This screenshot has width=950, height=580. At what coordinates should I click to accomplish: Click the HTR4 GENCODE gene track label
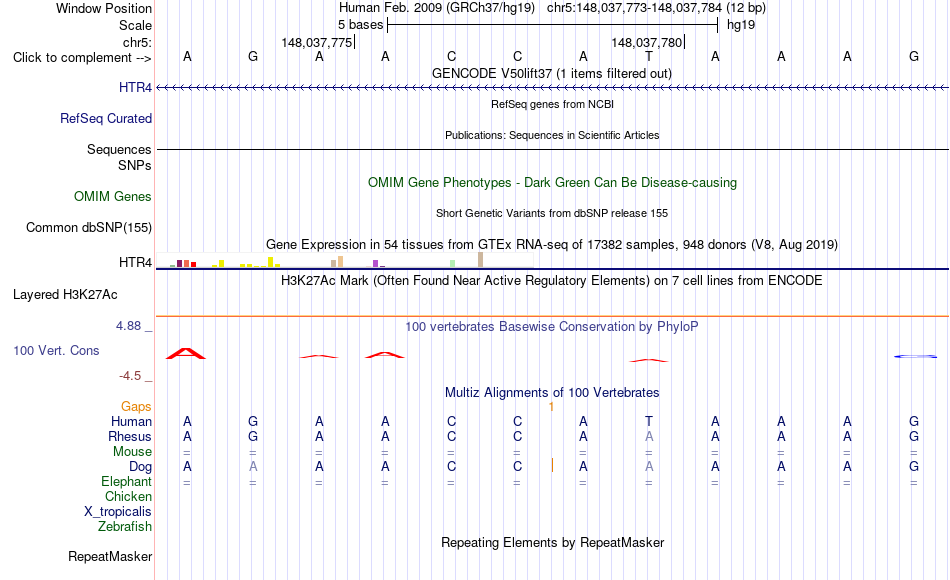point(135,87)
